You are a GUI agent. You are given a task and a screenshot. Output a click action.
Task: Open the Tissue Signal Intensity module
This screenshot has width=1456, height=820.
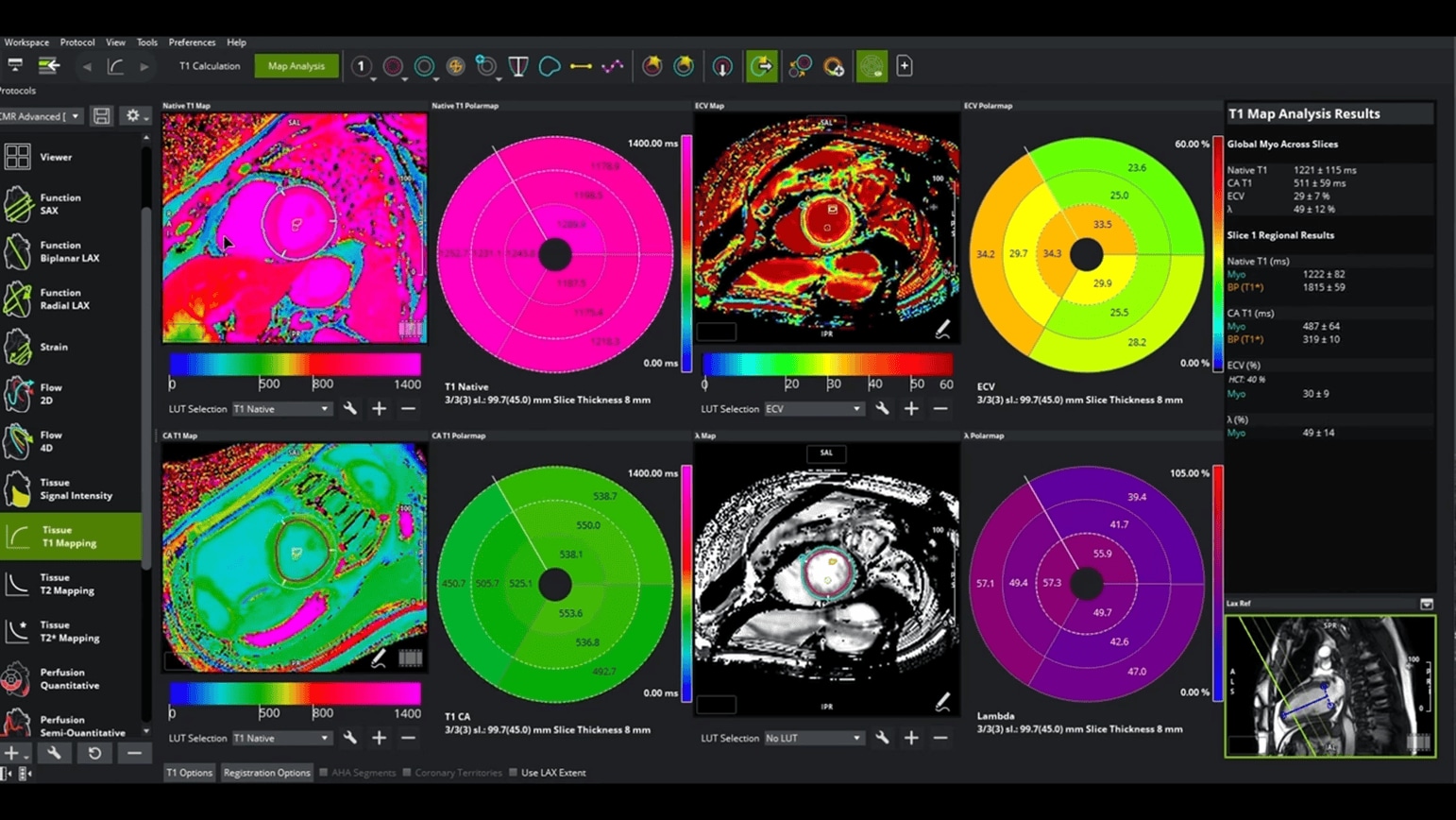pyautogui.click(x=71, y=488)
